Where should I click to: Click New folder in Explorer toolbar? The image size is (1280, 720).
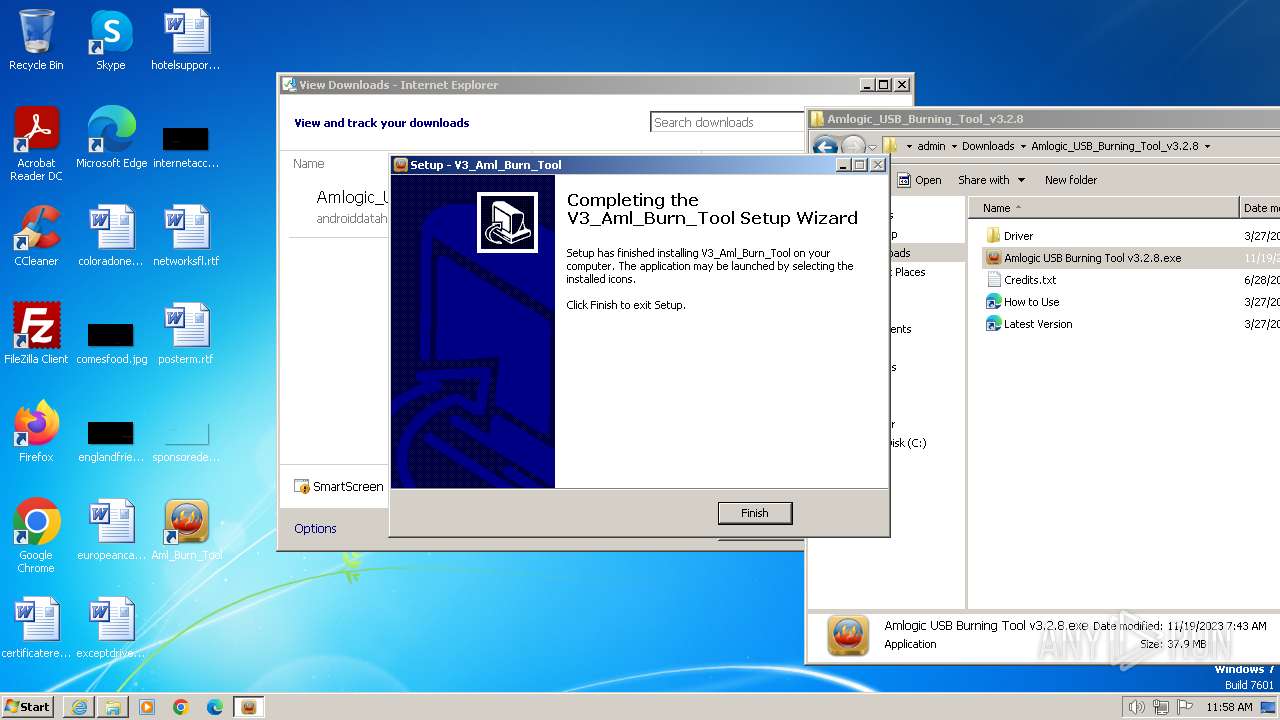click(x=1071, y=180)
